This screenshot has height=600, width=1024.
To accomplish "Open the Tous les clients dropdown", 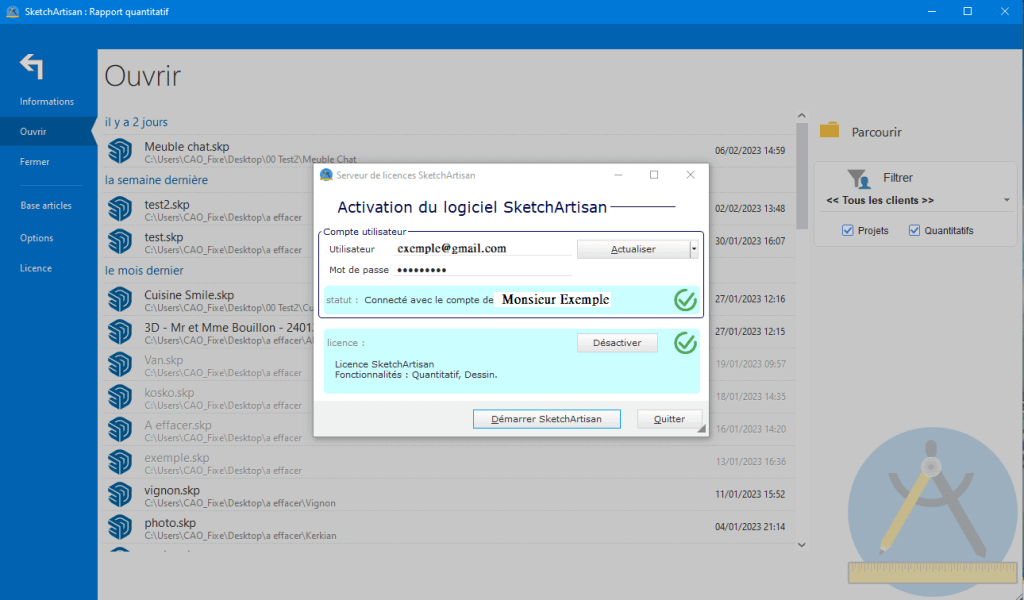I will [918, 200].
